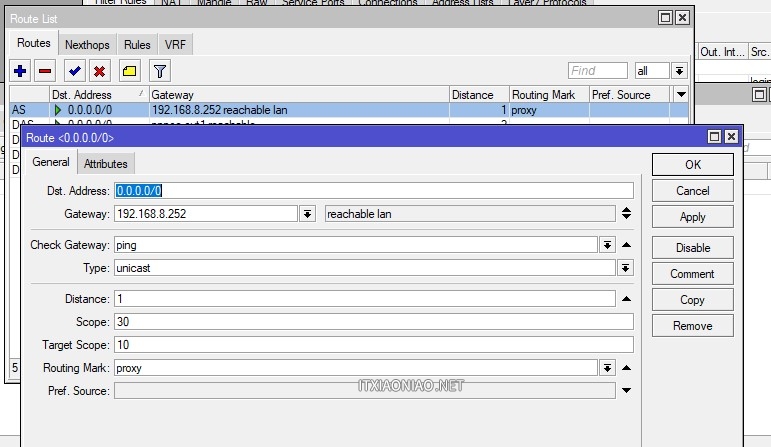Select the AS 0.0.0.0/0 route row

point(349,110)
